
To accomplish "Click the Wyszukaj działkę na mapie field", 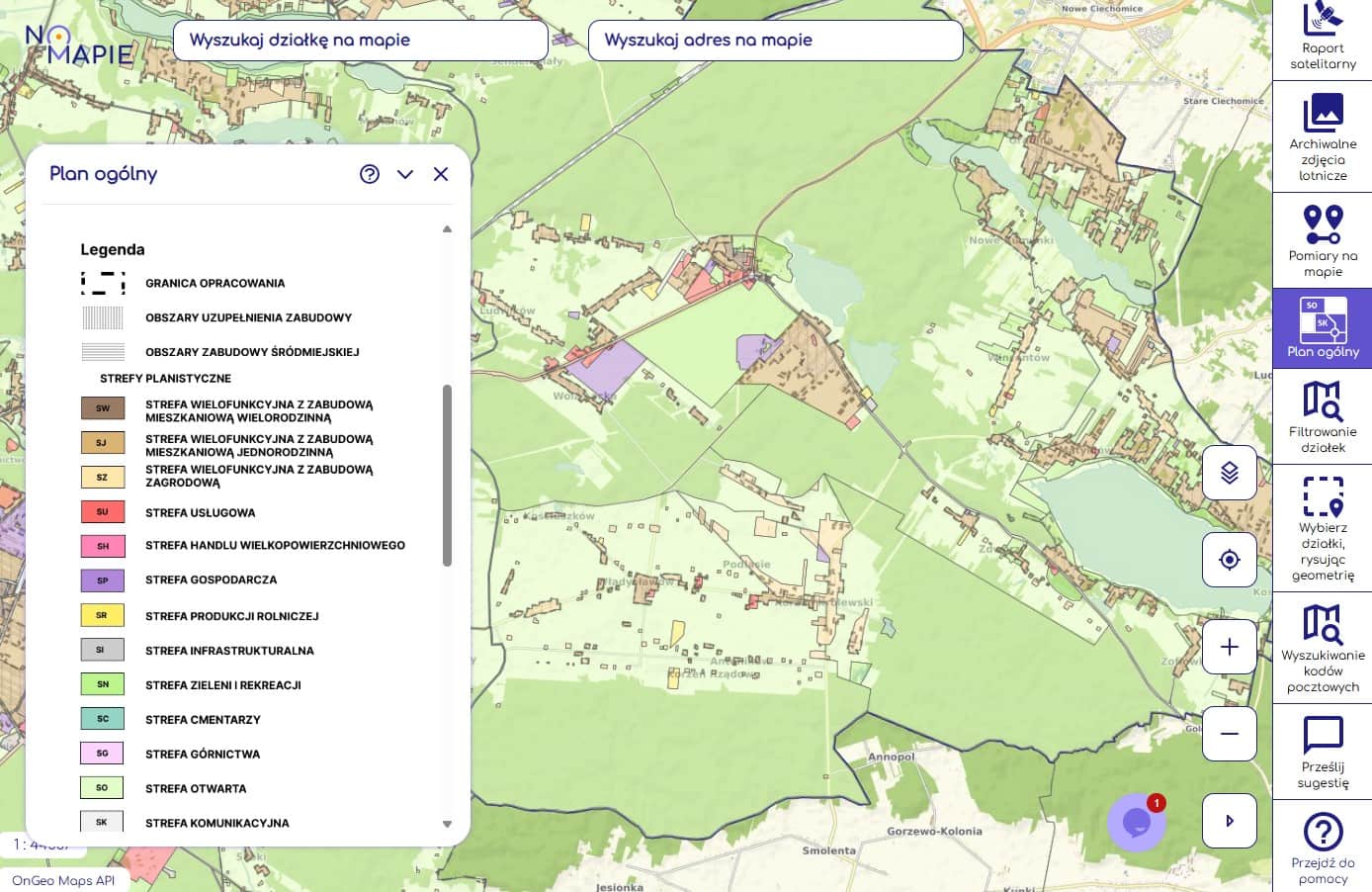I will point(360,41).
